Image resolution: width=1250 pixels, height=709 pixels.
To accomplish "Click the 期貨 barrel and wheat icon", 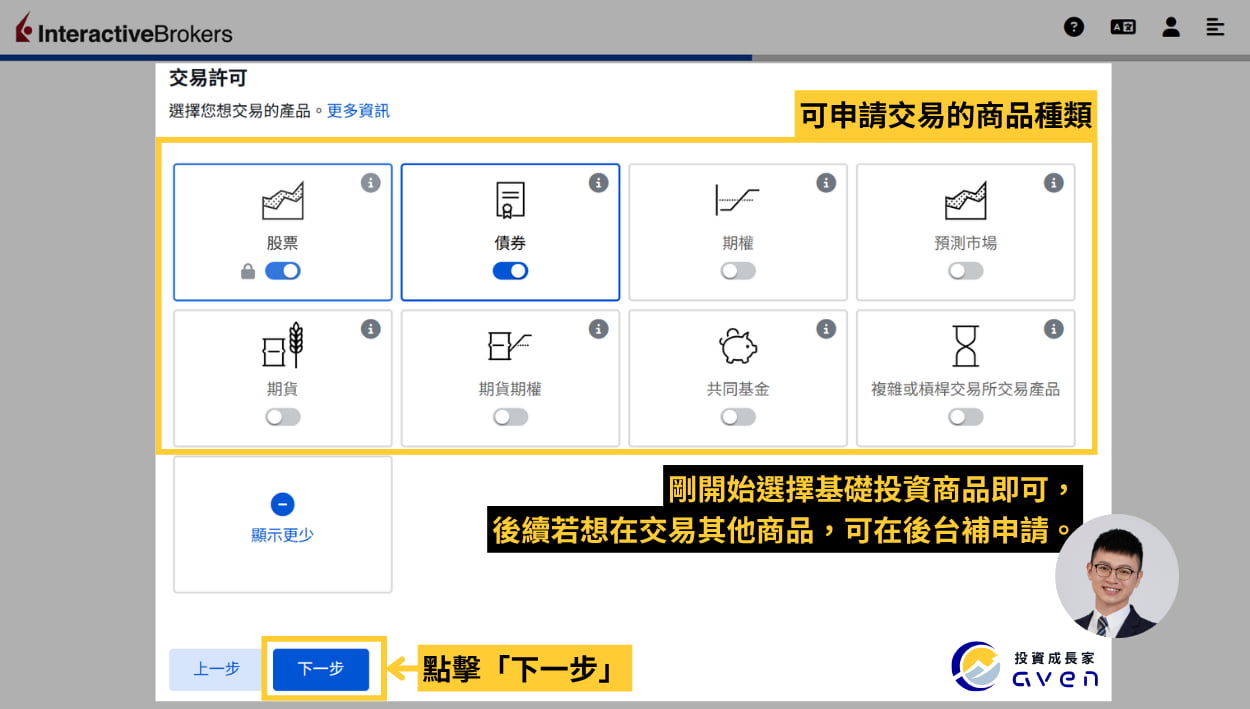I will tap(282, 346).
